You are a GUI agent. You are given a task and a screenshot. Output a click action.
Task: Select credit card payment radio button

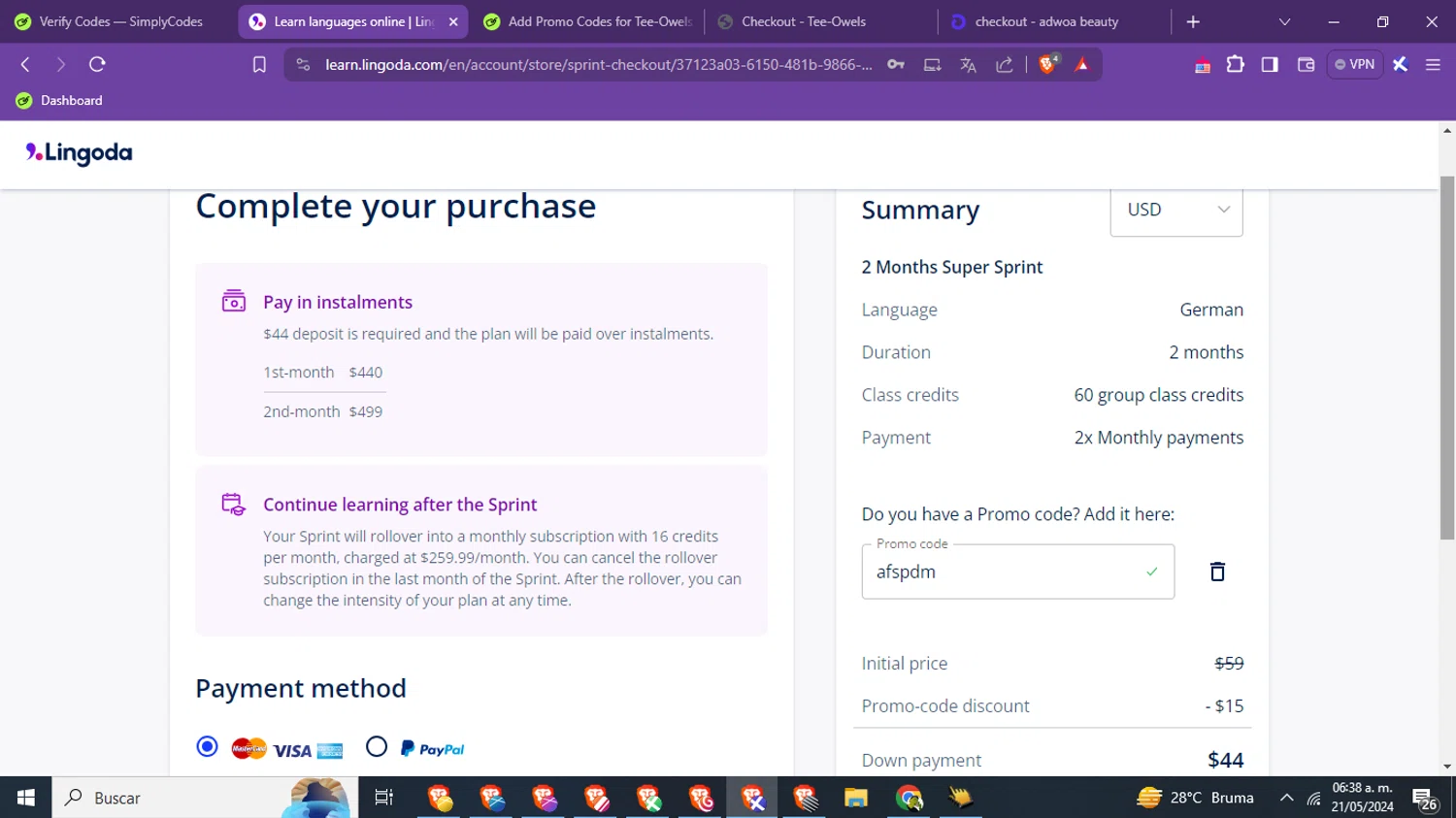click(x=207, y=746)
